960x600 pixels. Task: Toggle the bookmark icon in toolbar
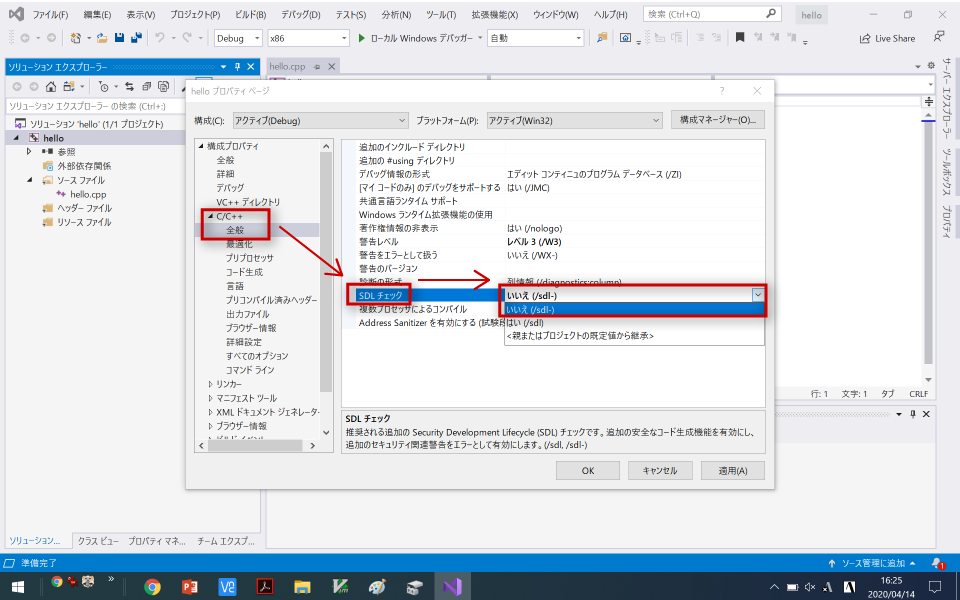(x=740, y=38)
